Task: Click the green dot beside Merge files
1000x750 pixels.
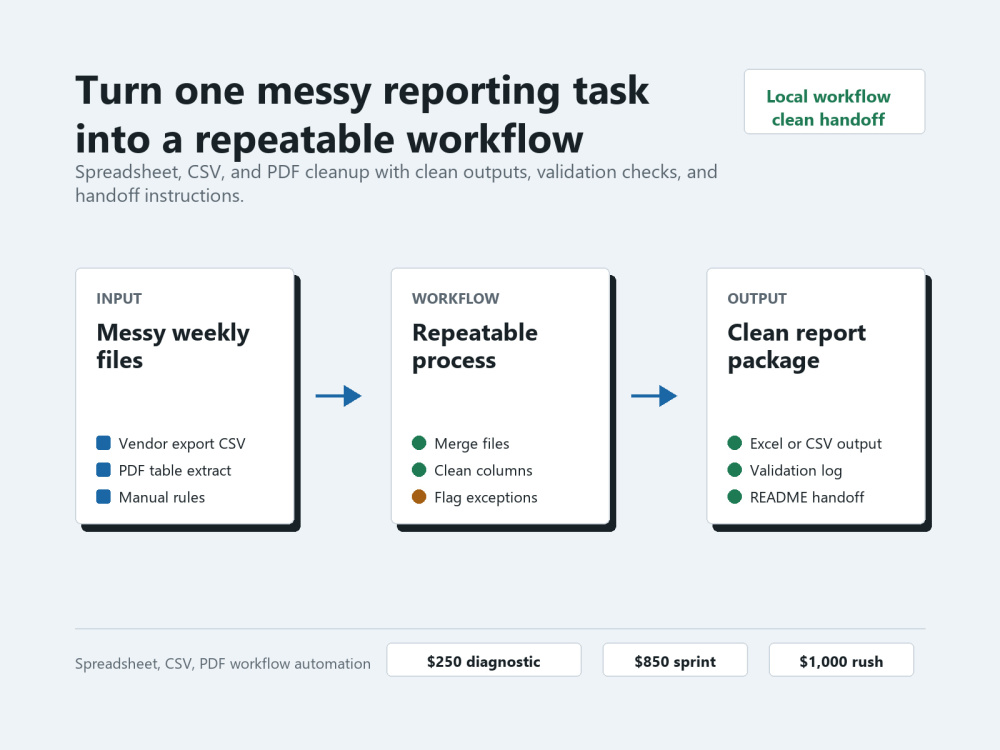Action: pyautogui.click(x=419, y=443)
